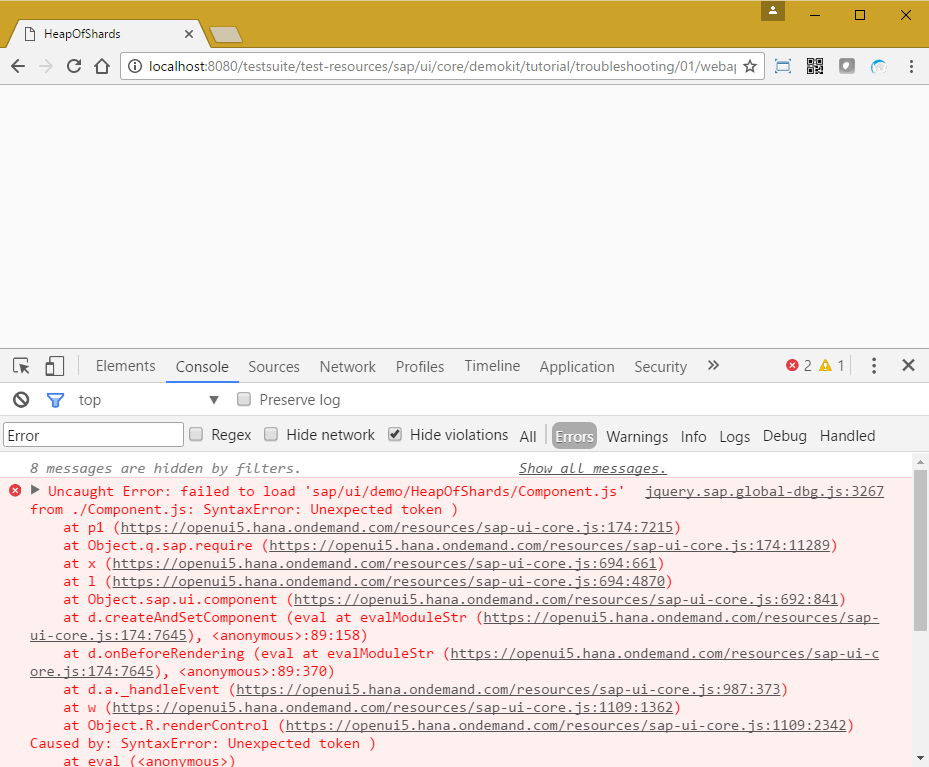Click the console scroll-down arrow
The width and height of the screenshot is (929, 767).
920,758
